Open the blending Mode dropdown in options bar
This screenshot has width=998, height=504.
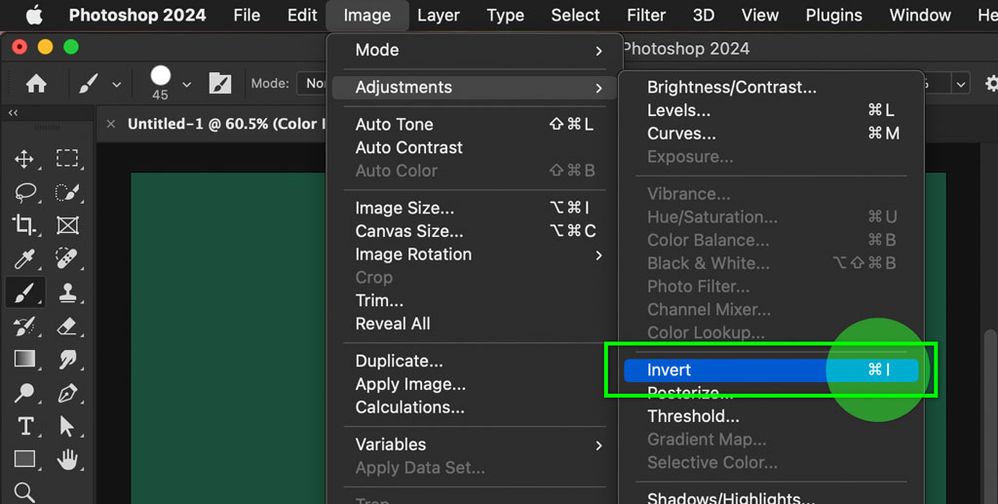pyautogui.click(x=313, y=83)
